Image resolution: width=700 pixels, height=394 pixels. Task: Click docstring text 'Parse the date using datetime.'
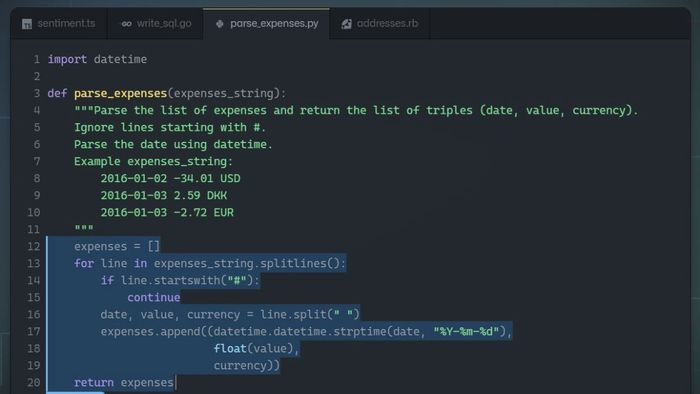tap(173, 145)
